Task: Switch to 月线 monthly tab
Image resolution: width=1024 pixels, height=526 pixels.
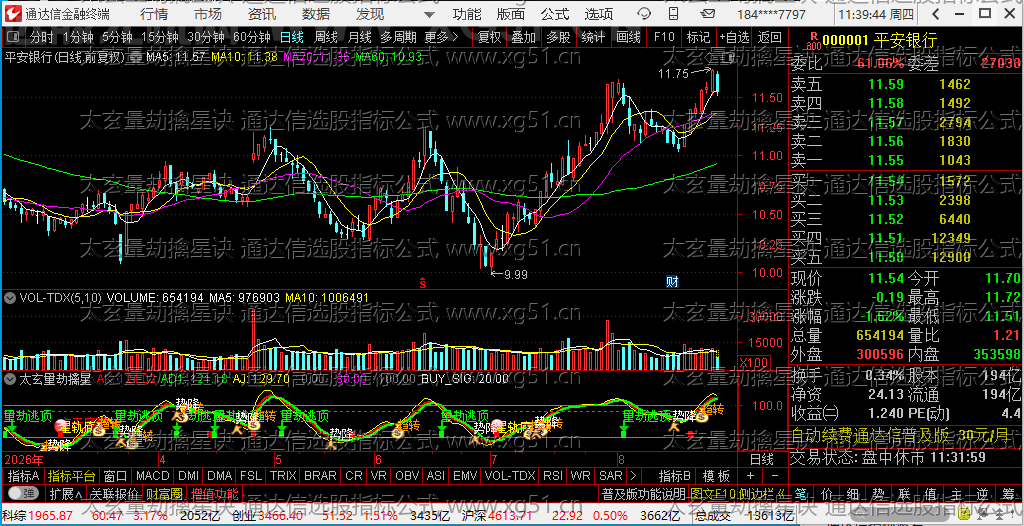Action: click(x=360, y=37)
